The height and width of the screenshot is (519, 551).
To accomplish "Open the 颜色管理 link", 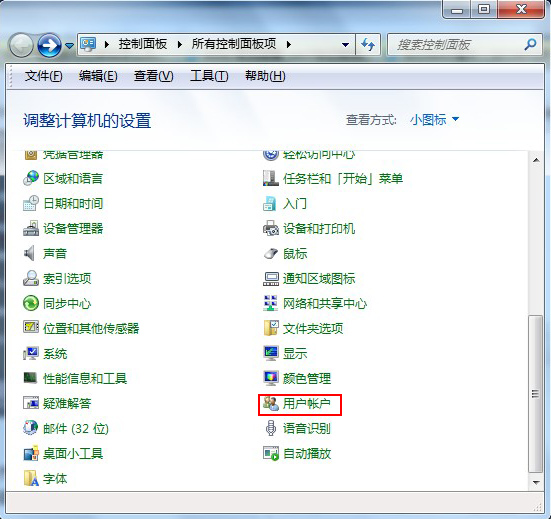I will tap(307, 378).
